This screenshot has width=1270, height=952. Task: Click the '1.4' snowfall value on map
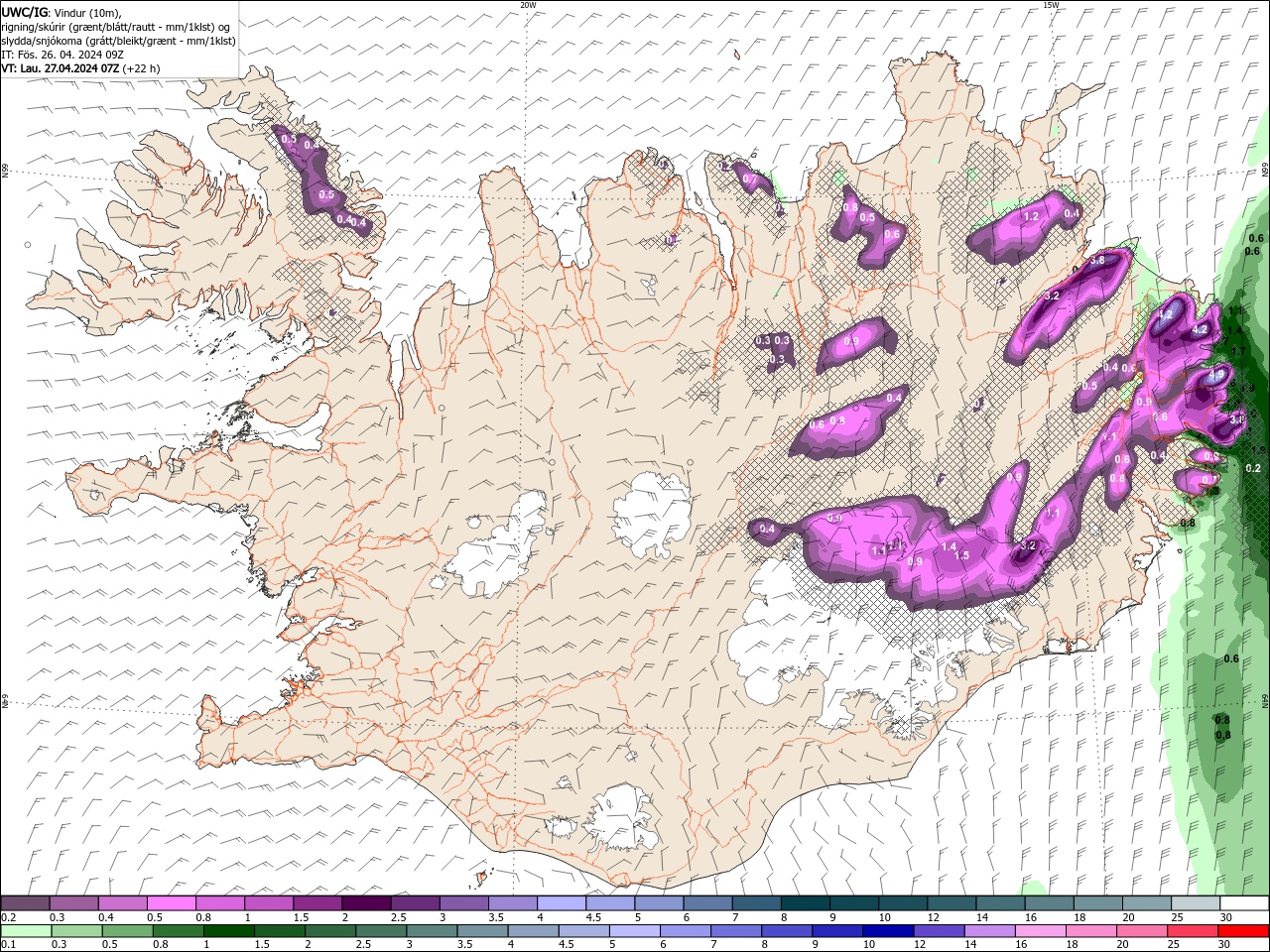click(x=949, y=546)
